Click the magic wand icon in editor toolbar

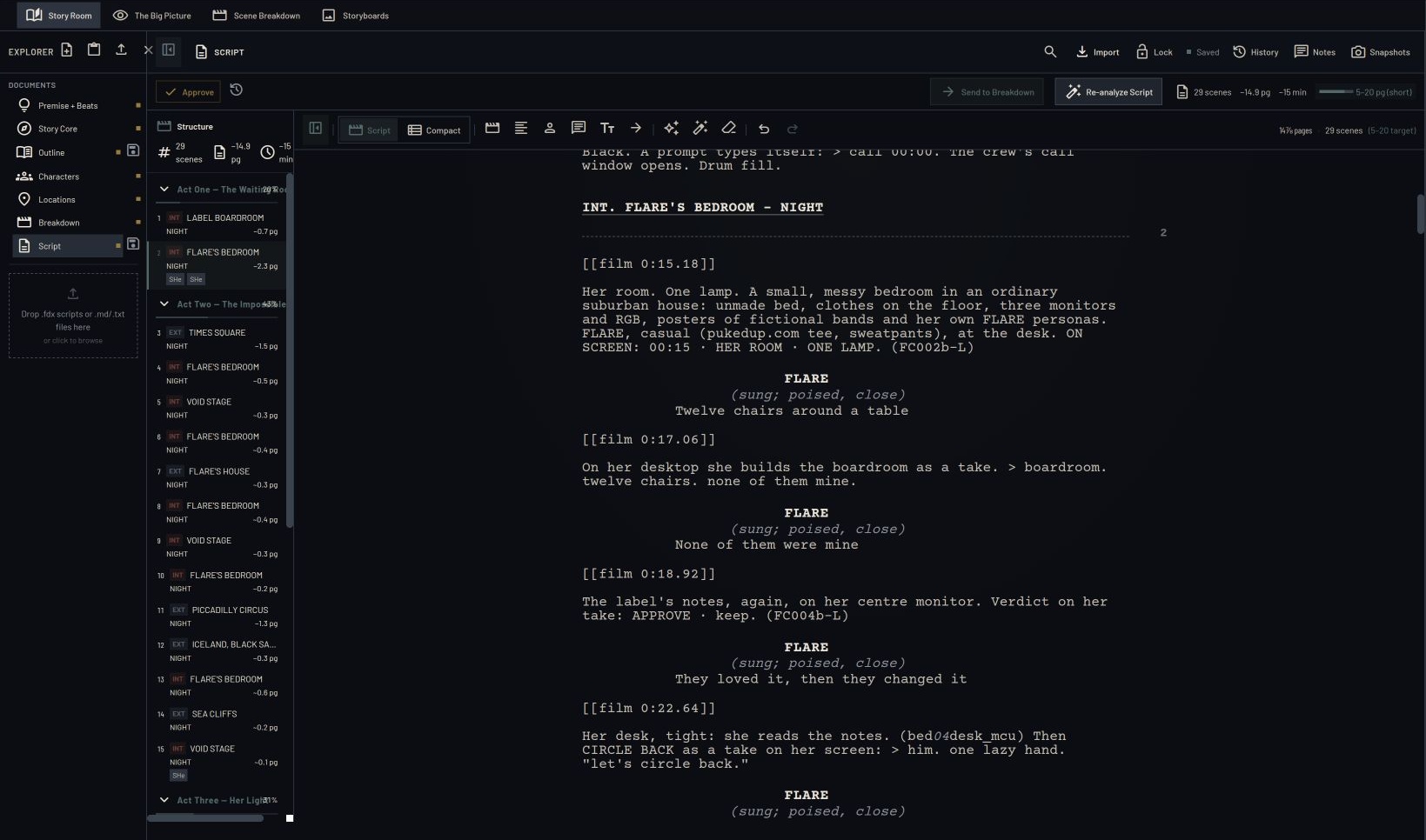700,128
